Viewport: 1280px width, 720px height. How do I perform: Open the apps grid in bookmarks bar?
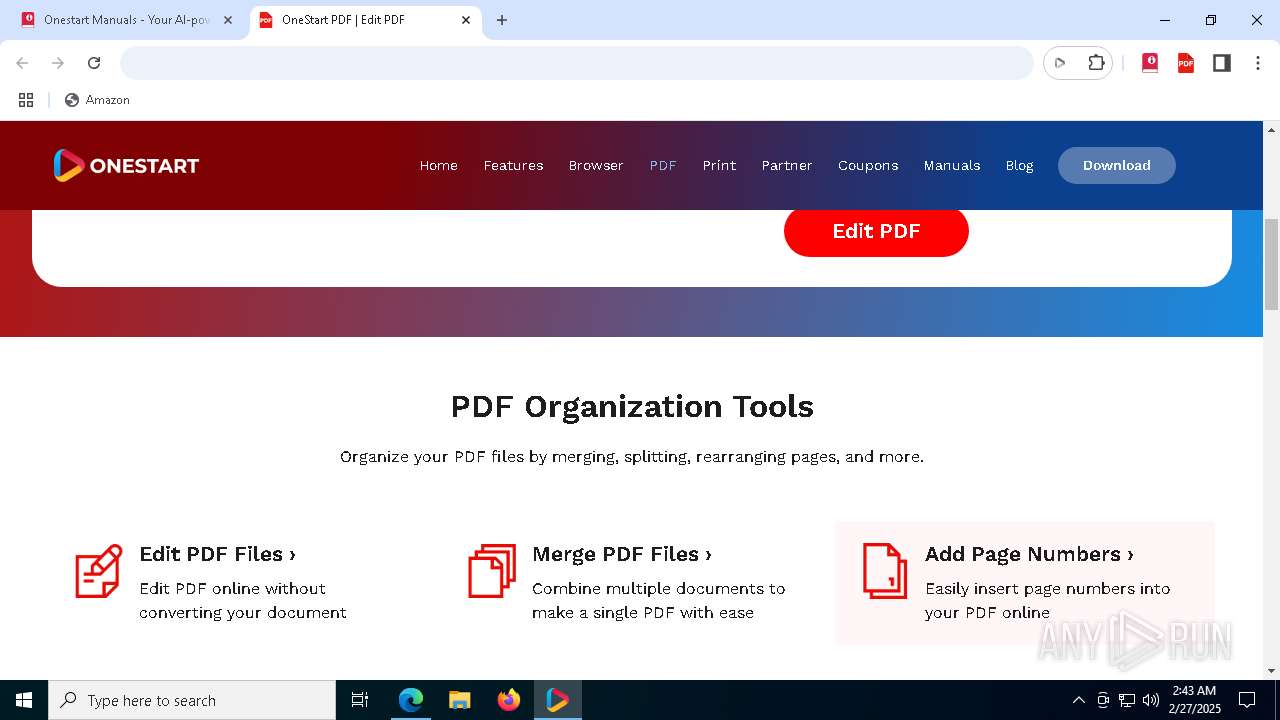tap(26, 100)
